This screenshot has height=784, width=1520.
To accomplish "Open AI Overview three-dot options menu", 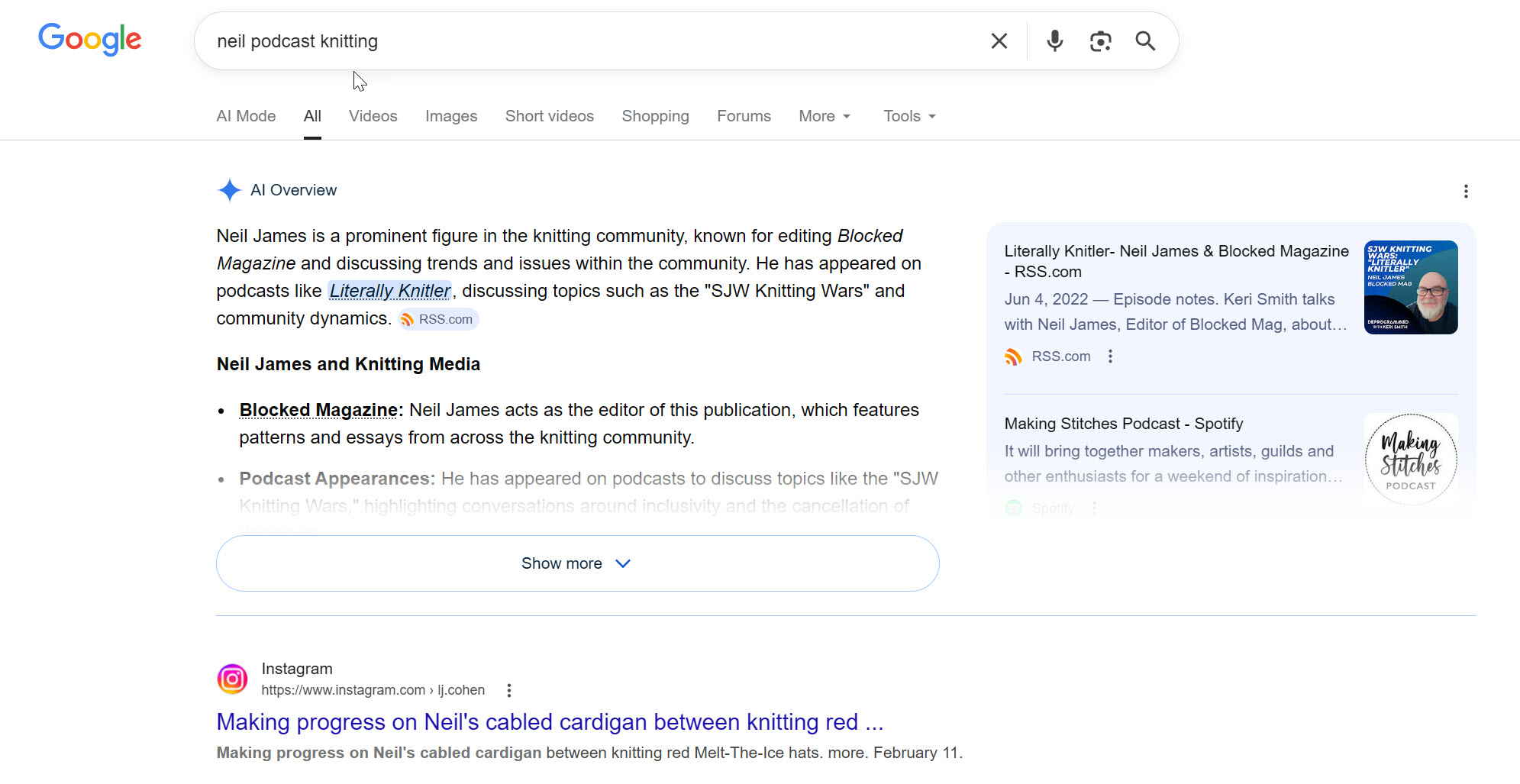I will pyautogui.click(x=1465, y=191).
